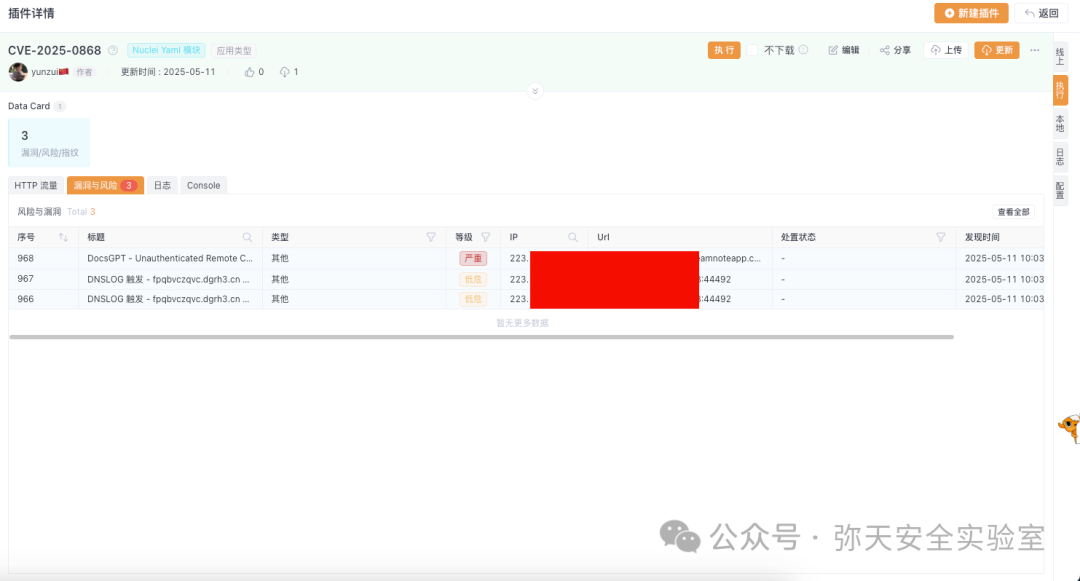
Task: Open the 本地 side tab
Action: [1060, 124]
